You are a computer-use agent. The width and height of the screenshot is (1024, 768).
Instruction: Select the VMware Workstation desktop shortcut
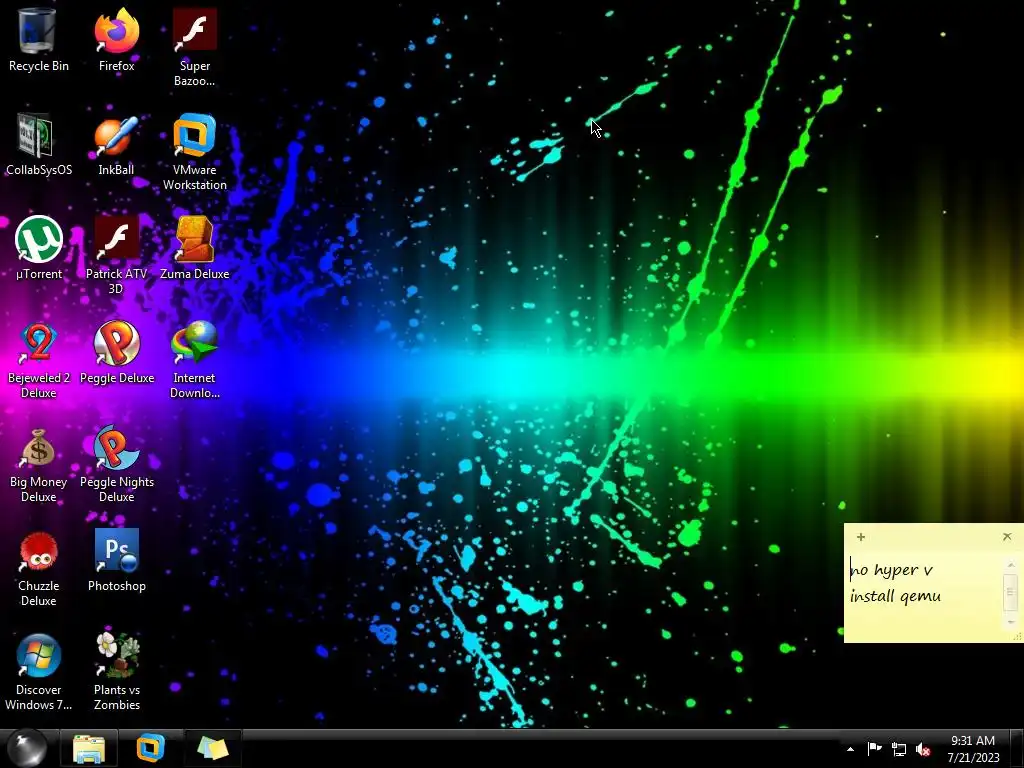pyautogui.click(x=195, y=152)
